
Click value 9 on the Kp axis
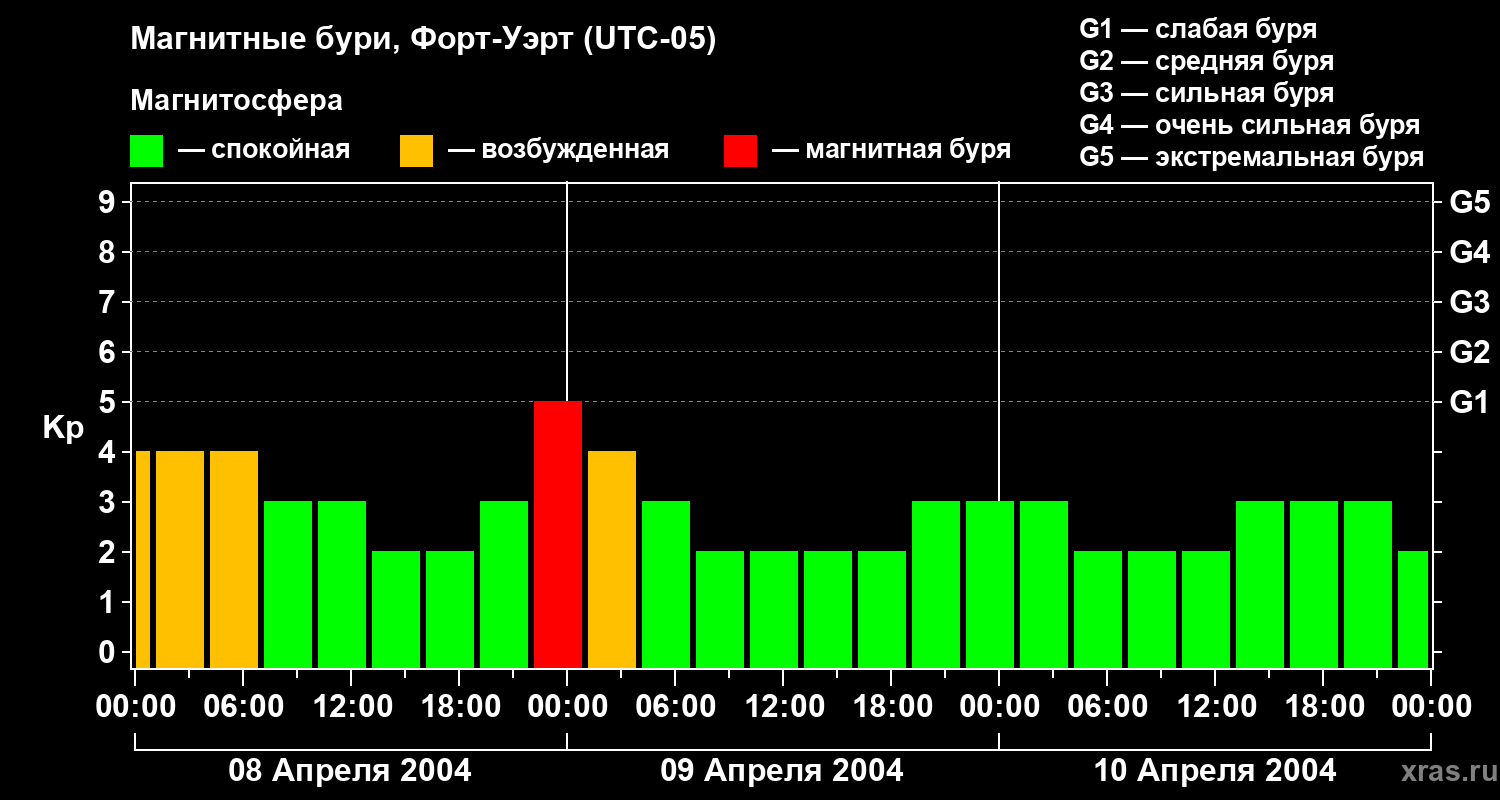tap(109, 202)
